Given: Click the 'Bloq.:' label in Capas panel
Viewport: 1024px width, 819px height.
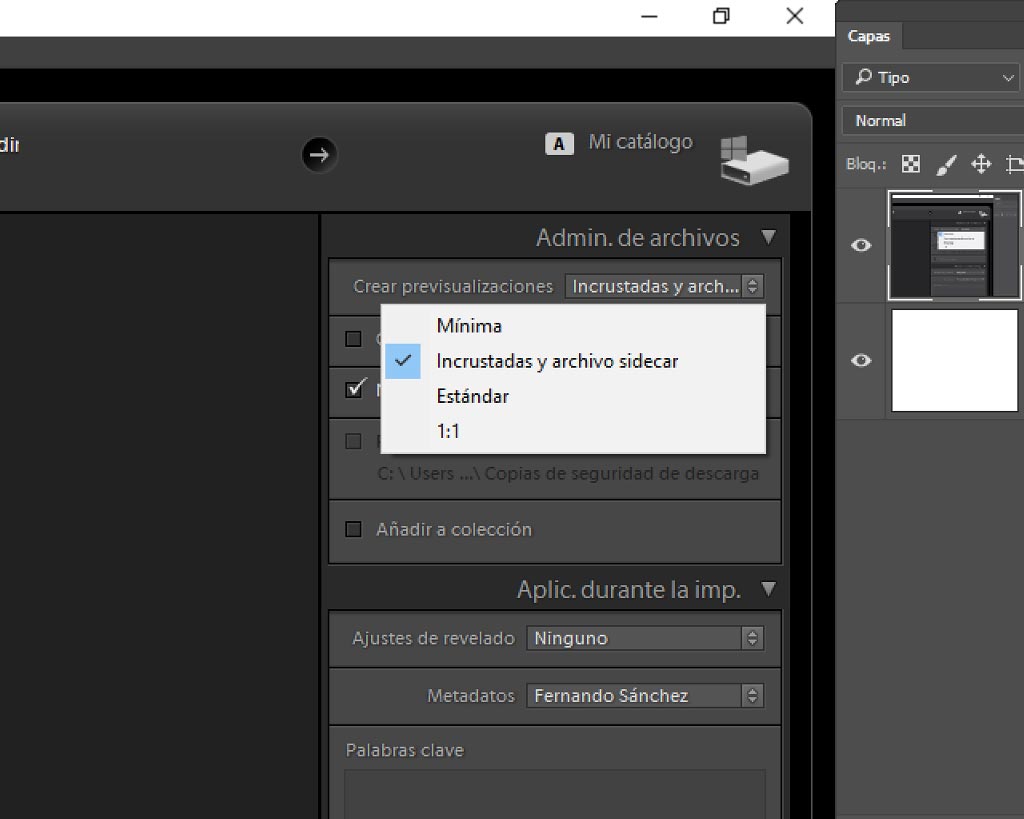Looking at the screenshot, I should pos(866,163).
